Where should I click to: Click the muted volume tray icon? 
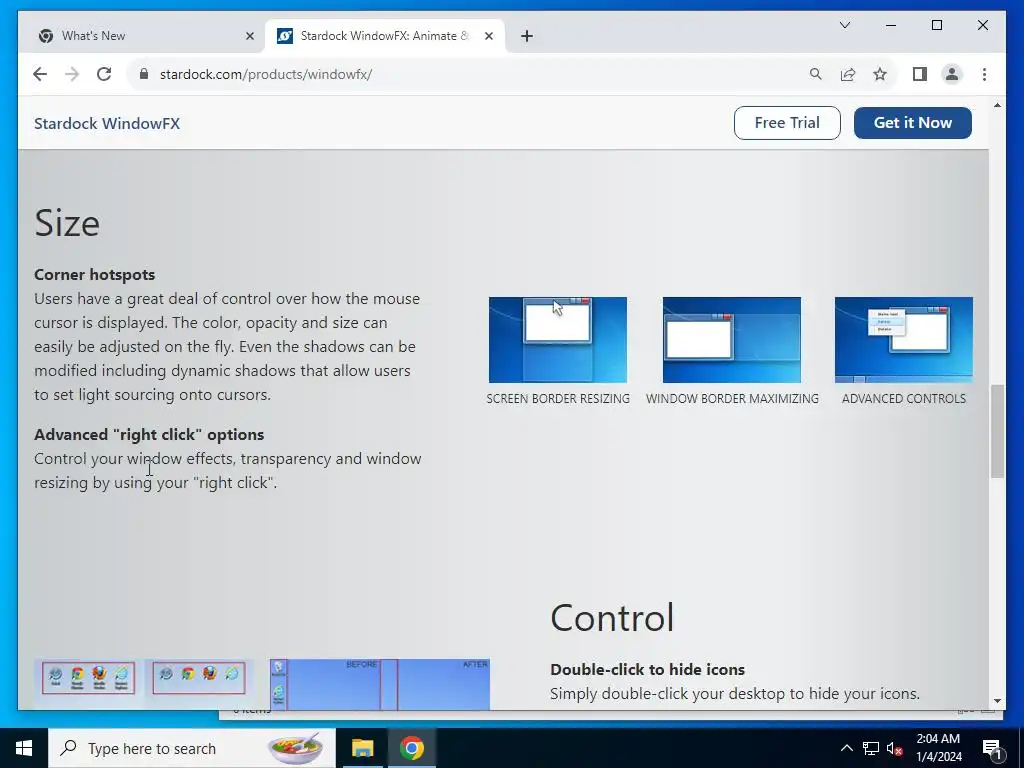pos(895,748)
